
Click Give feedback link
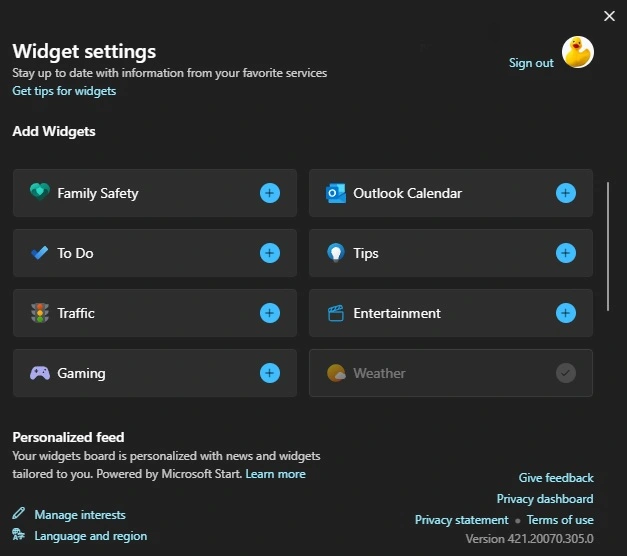coord(556,478)
